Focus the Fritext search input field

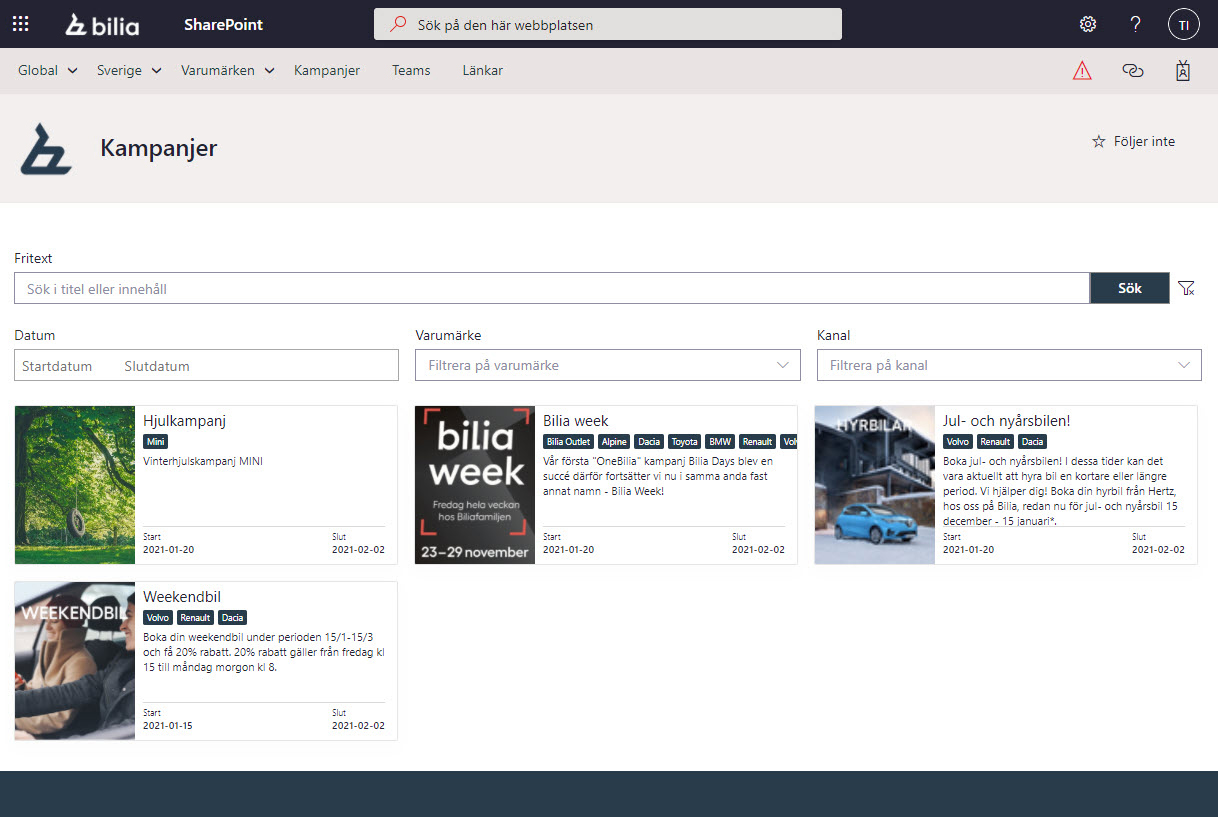click(552, 288)
